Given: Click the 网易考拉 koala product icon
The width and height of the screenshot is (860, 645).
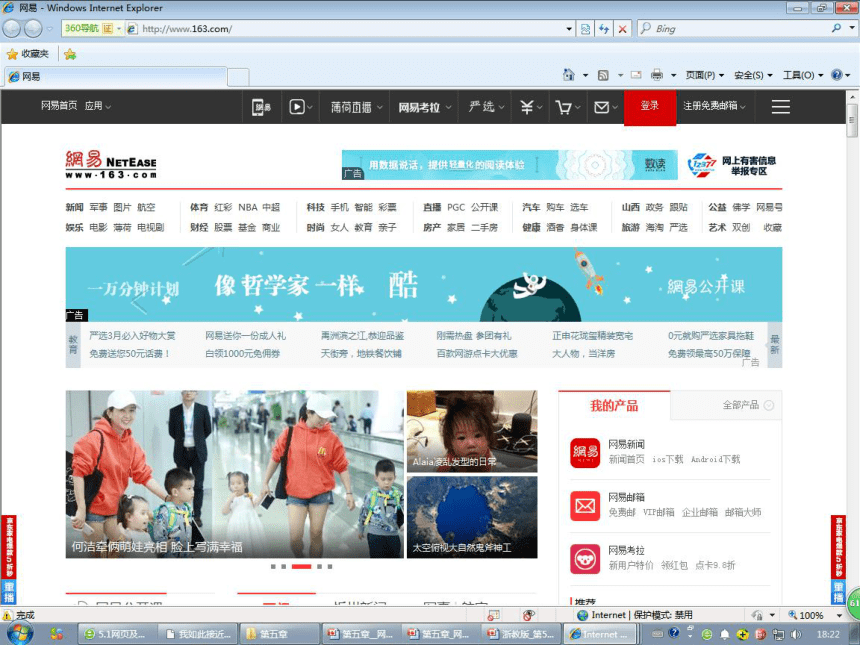Looking at the screenshot, I should (x=585, y=559).
